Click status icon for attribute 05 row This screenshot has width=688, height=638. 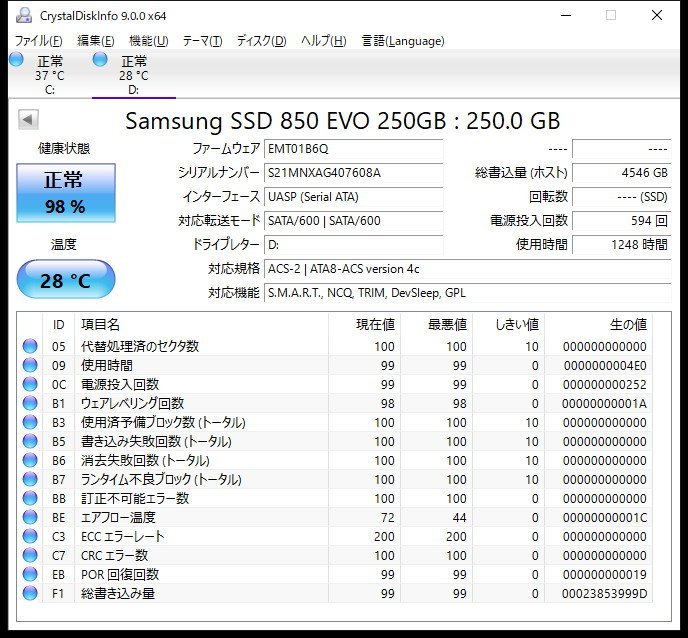coord(30,346)
